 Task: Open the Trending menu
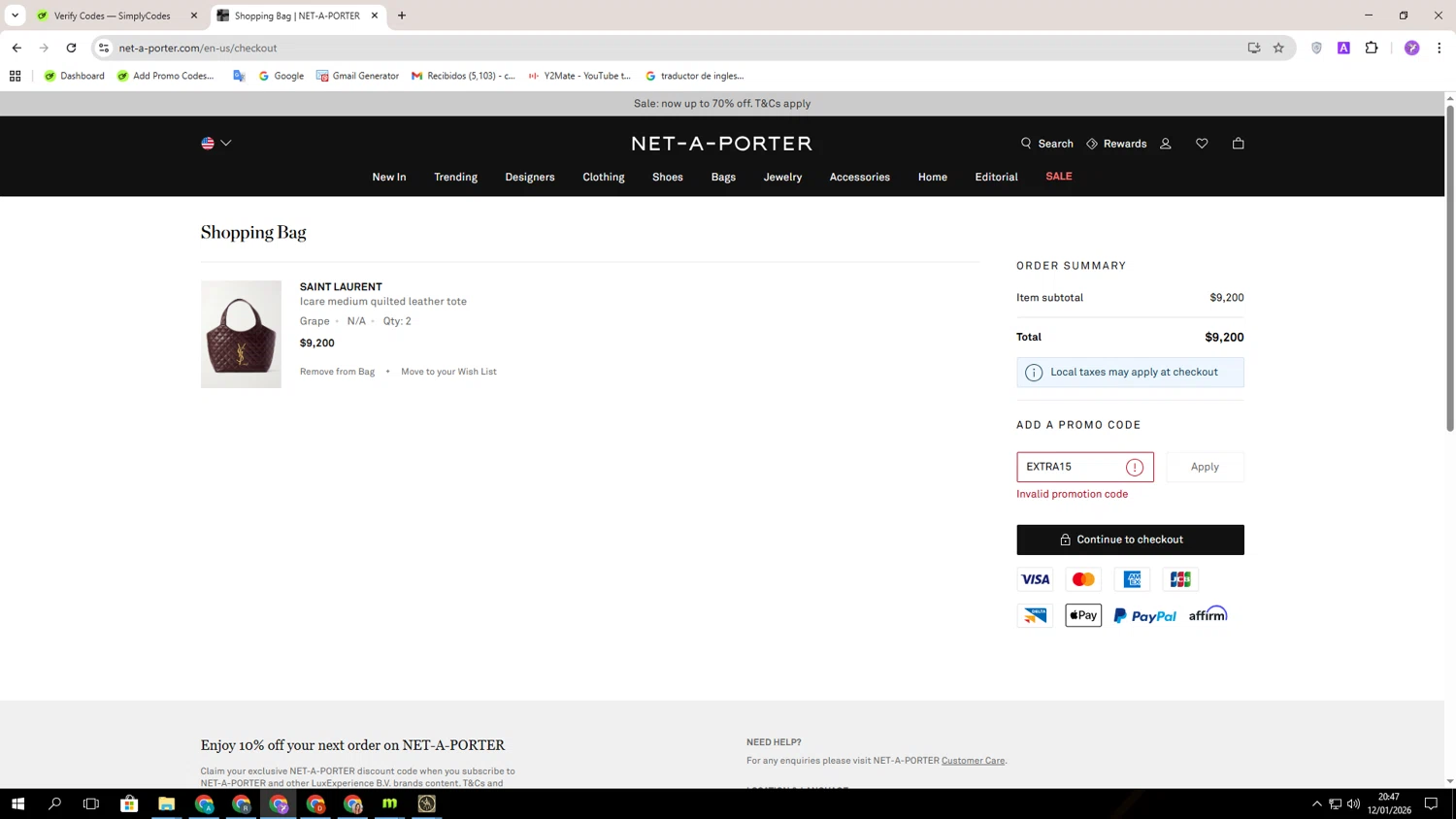coord(455,177)
